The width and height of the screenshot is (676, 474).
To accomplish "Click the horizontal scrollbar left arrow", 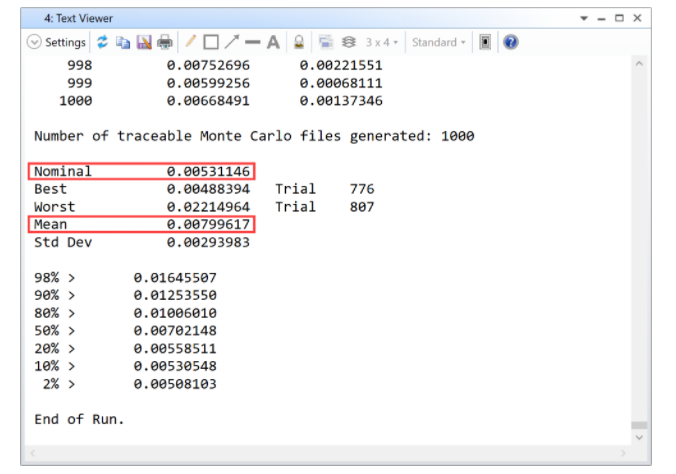I will tap(33, 453).
